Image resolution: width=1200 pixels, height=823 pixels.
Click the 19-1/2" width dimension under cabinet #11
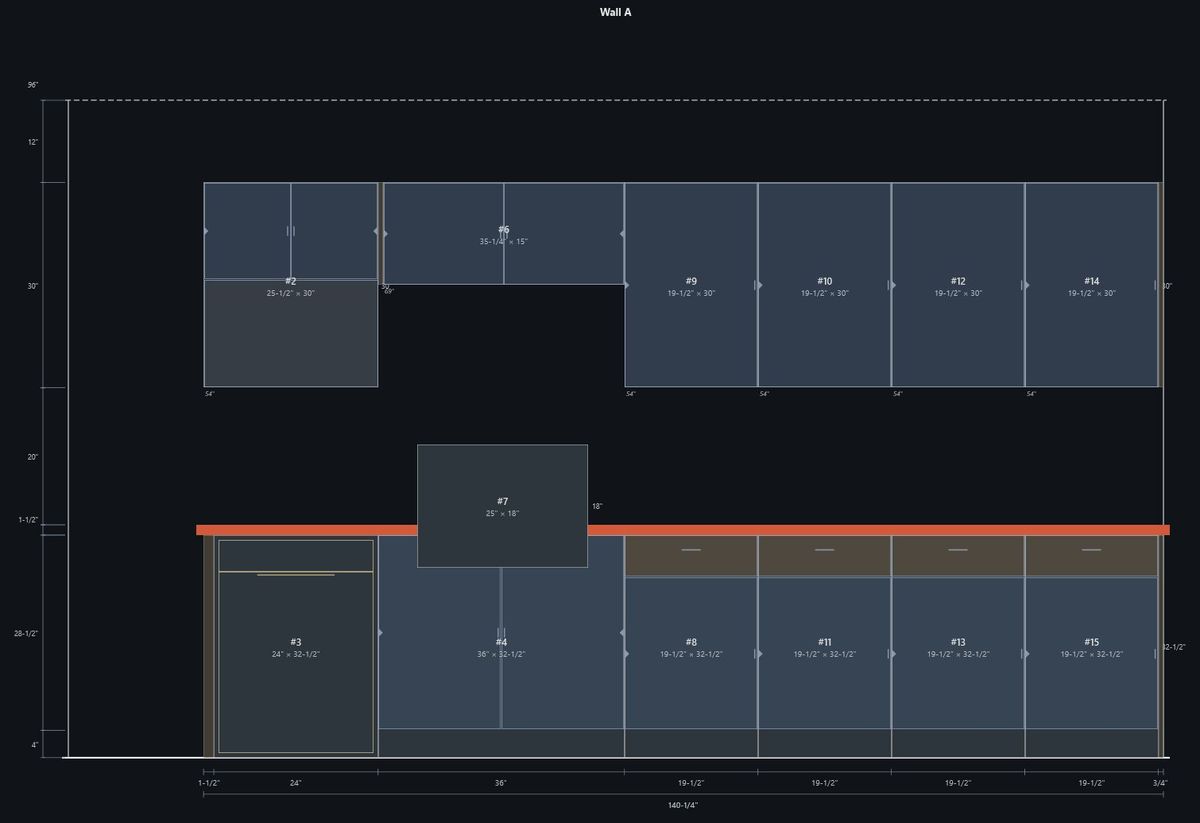[824, 783]
